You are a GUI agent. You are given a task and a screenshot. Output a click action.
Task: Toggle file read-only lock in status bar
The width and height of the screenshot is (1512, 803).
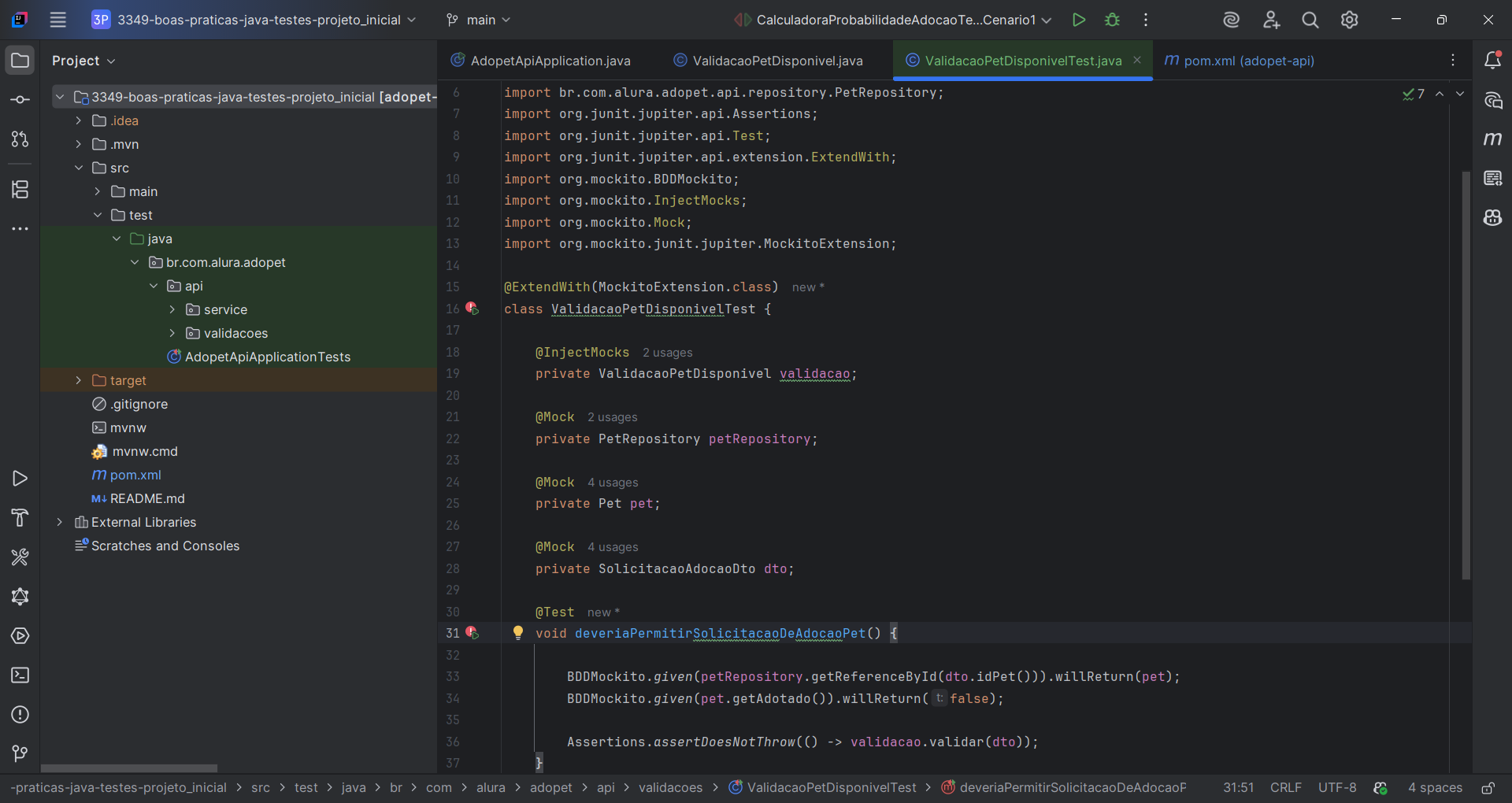[x=1488, y=788]
